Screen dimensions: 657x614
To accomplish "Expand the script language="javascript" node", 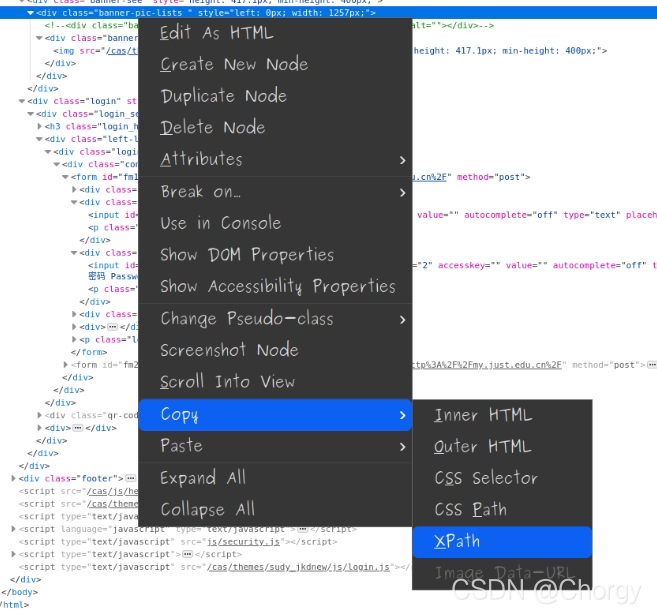I will click(x=13, y=529).
